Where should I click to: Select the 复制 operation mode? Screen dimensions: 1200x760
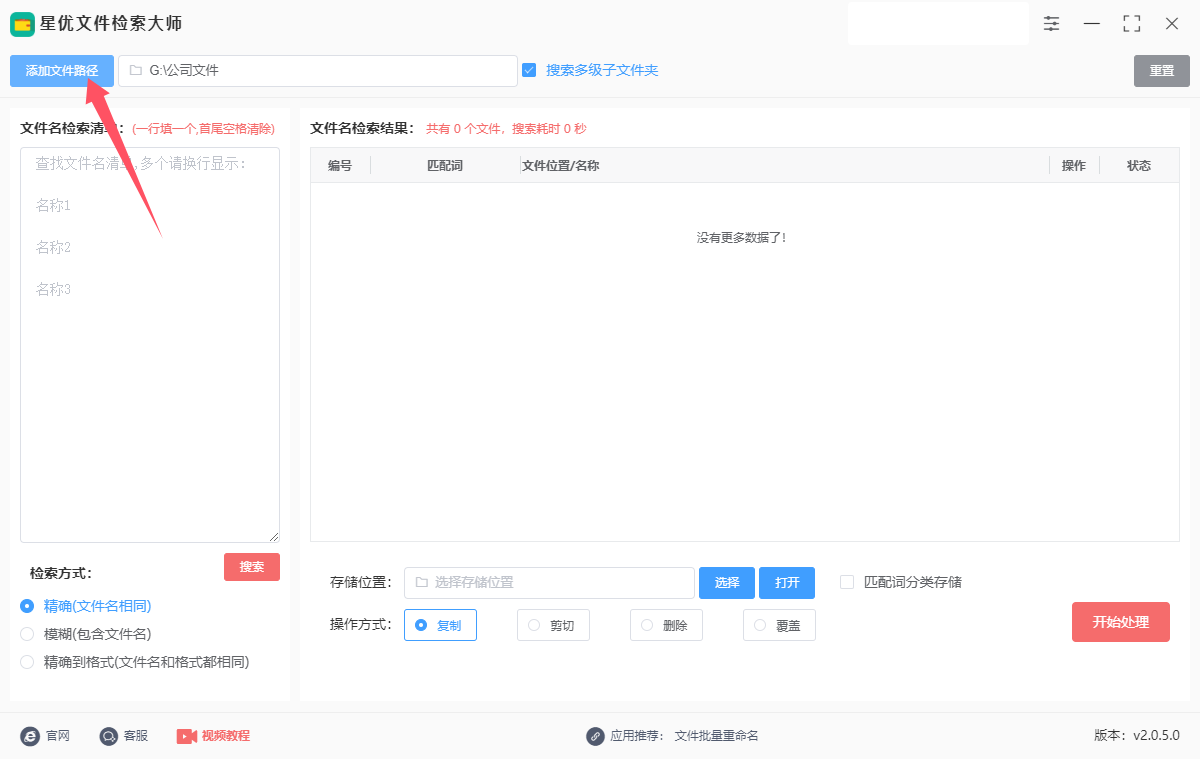click(x=440, y=625)
